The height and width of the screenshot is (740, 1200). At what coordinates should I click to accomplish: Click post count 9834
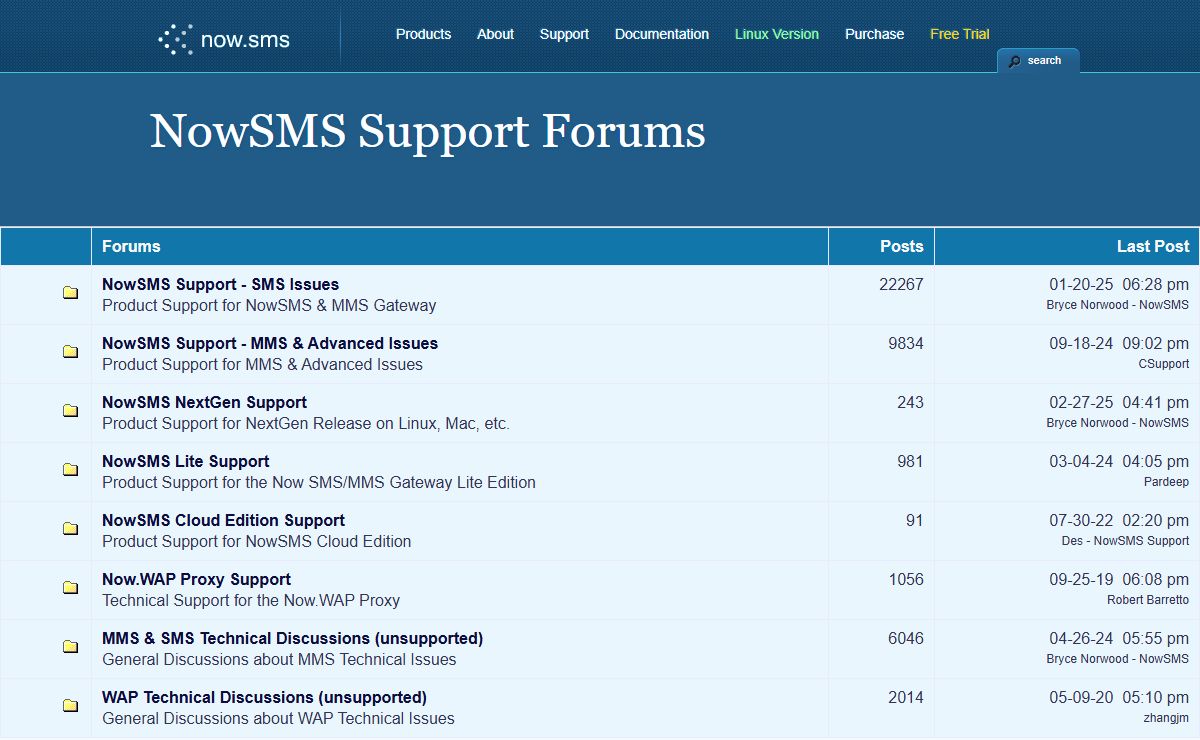(x=906, y=343)
